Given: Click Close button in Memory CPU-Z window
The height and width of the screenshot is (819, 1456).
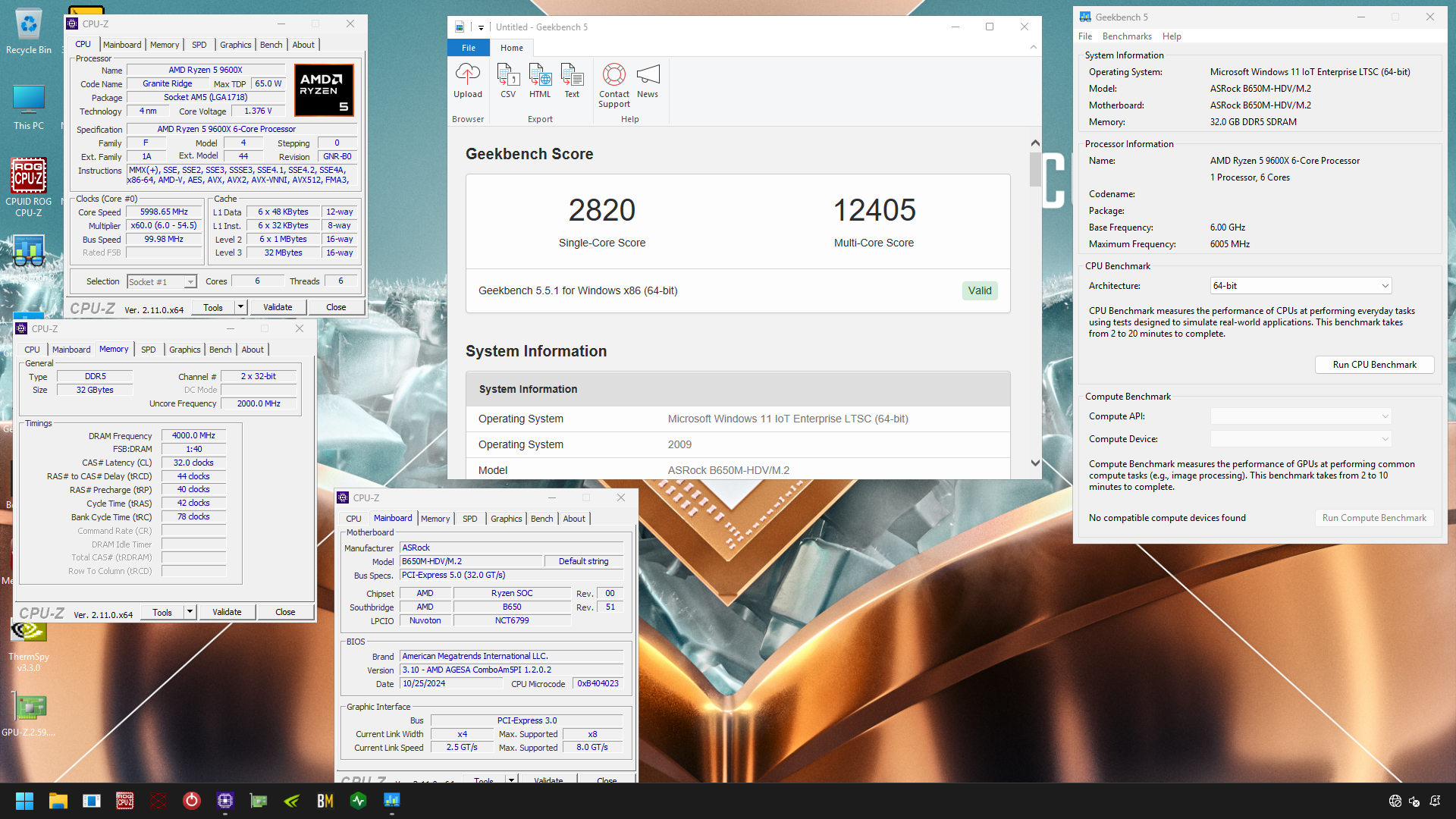Looking at the screenshot, I should point(285,612).
